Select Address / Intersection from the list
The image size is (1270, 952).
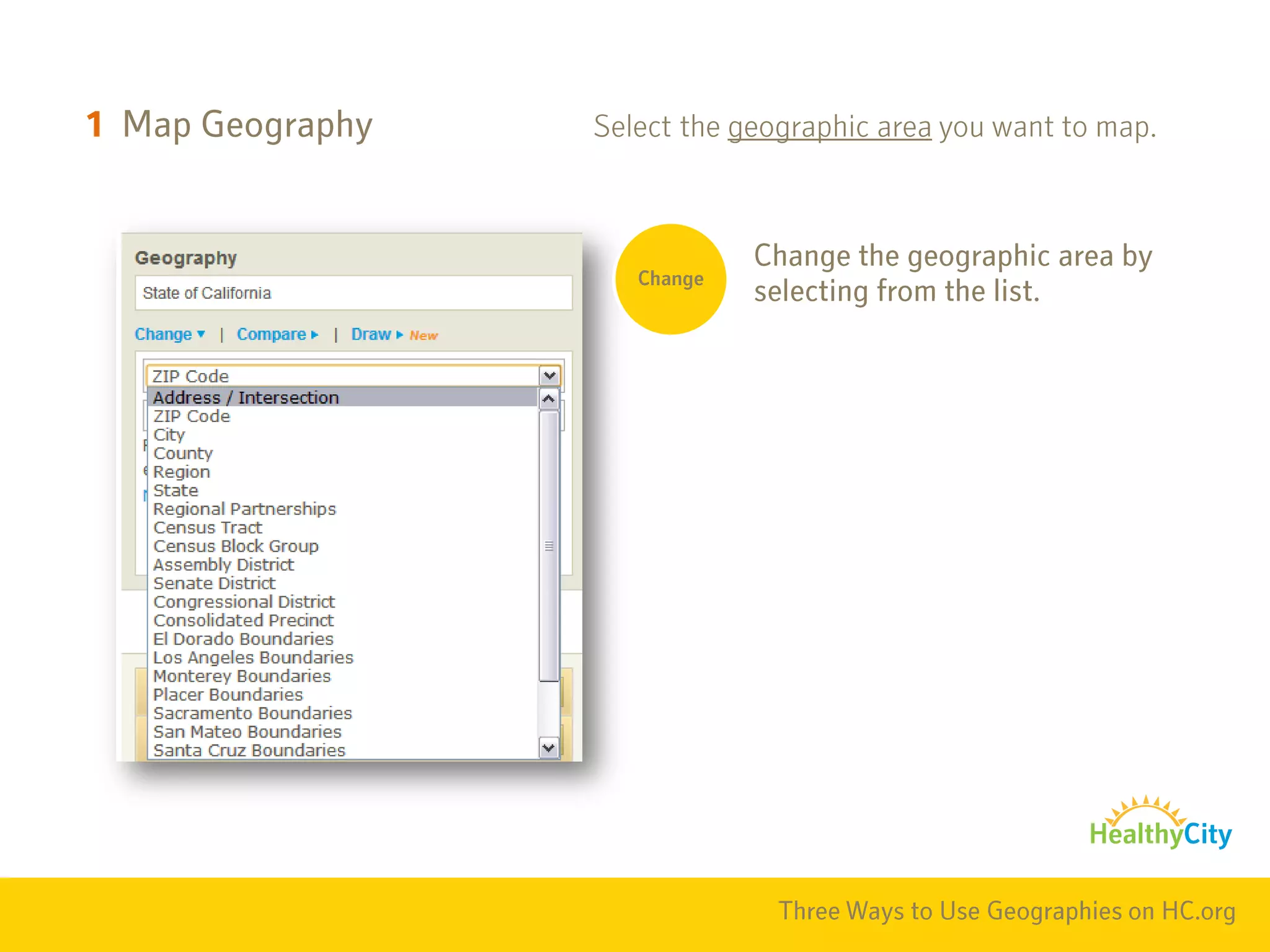[x=246, y=397]
